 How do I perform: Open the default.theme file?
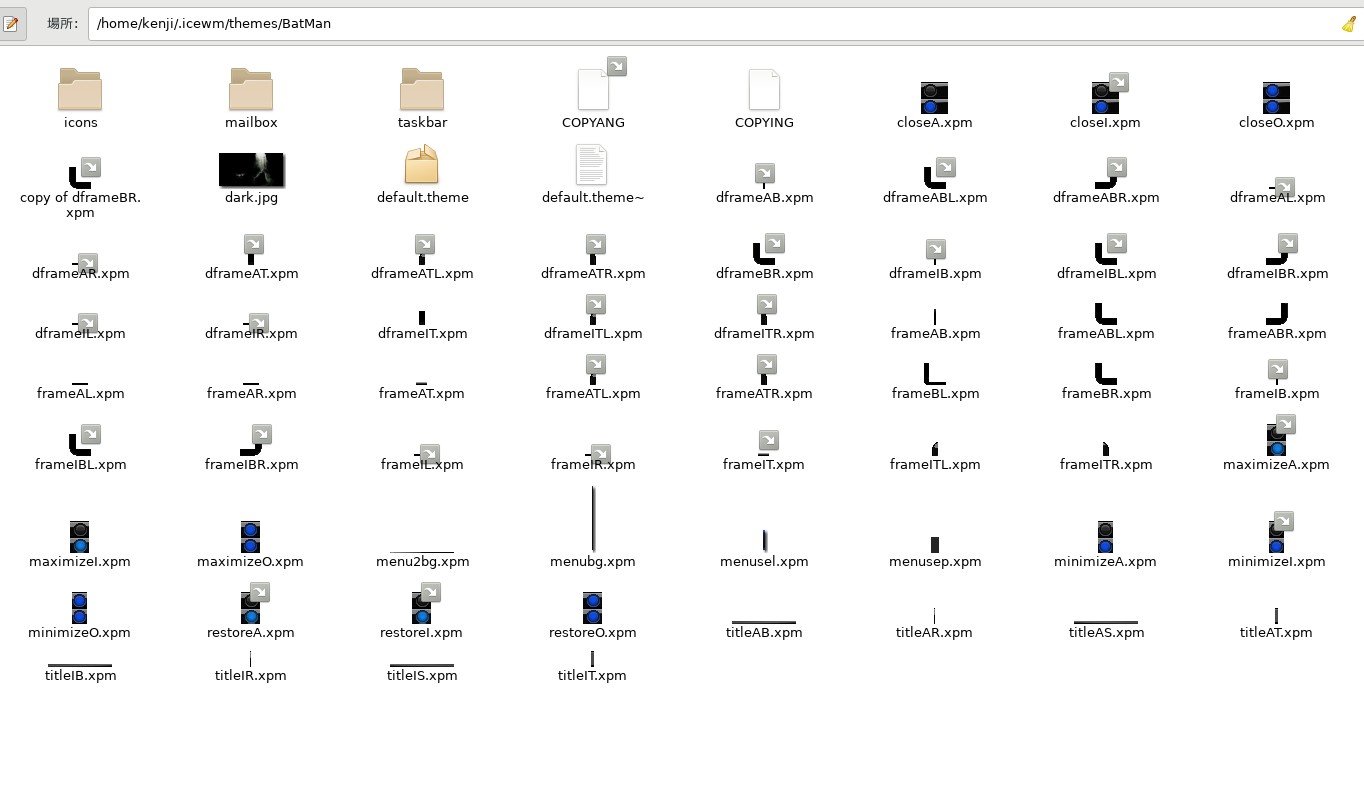tap(422, 165)
